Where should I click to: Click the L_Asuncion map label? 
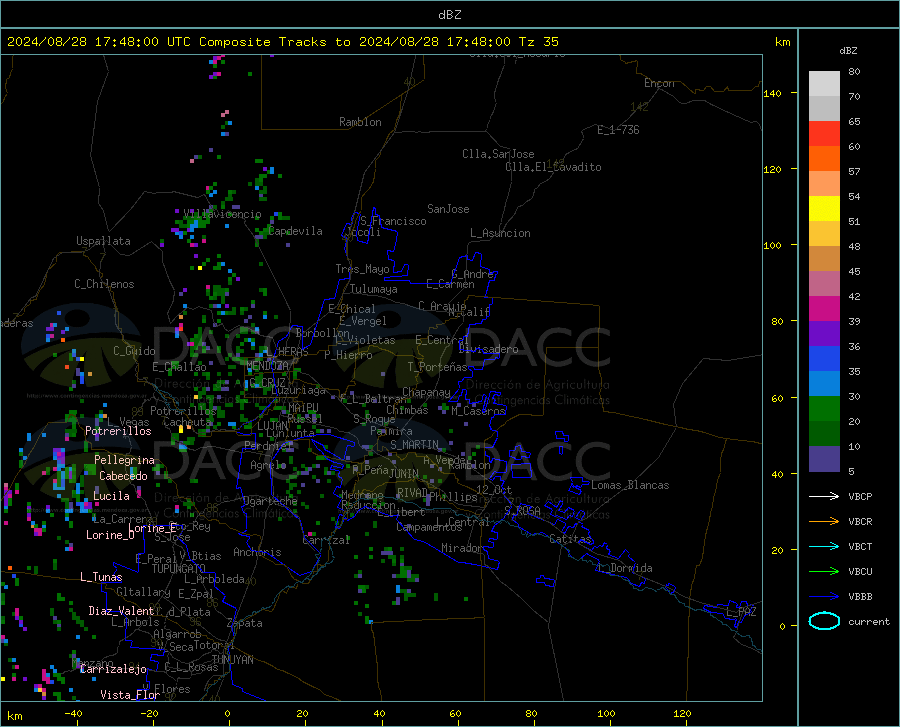[500, 233]
